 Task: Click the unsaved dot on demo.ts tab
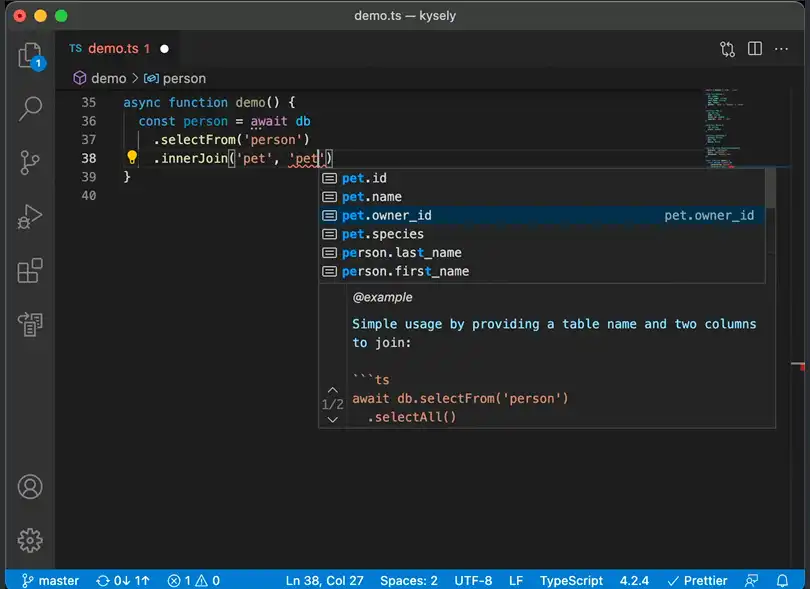tap(164, 49)
